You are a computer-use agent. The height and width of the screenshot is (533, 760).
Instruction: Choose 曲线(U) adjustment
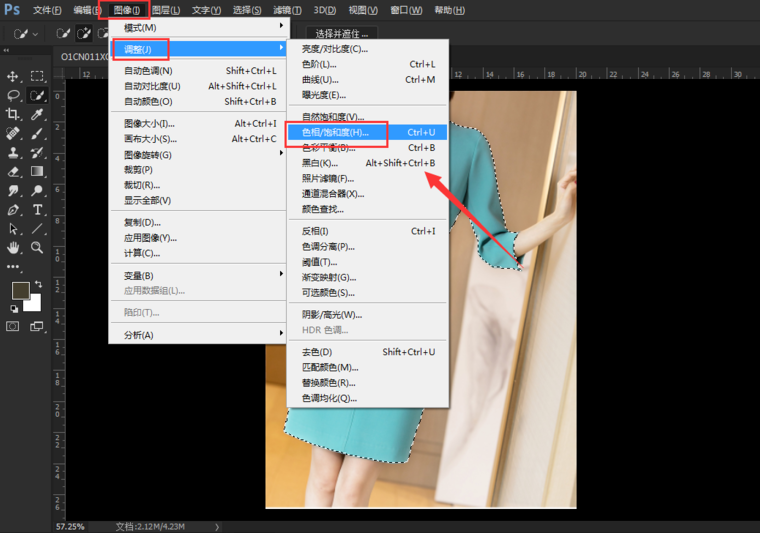pyautogui.click(x=367, y=79)
